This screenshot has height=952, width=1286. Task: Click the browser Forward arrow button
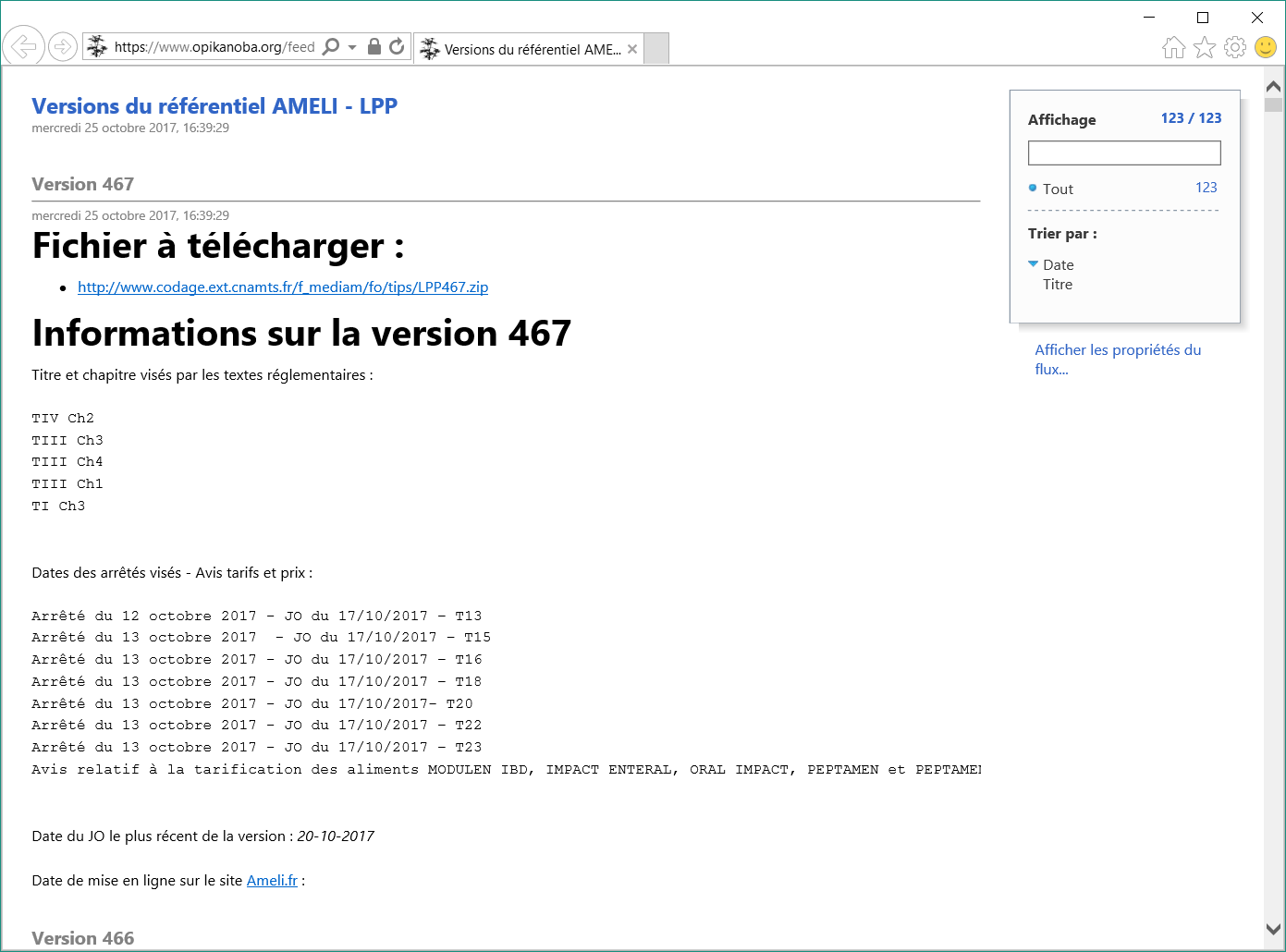[63, 46]
